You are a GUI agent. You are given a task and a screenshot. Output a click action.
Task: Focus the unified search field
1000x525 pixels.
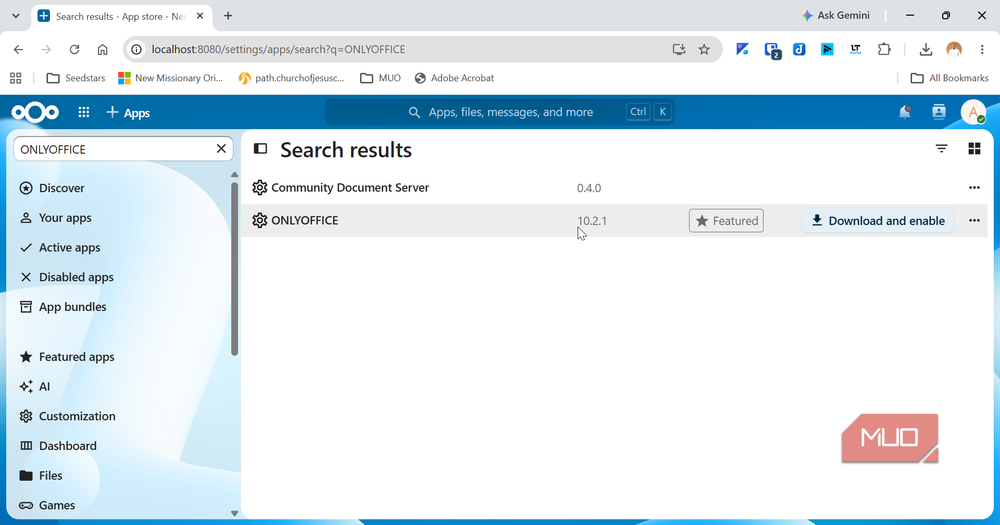pyautogui.click(x=500, y=112)
